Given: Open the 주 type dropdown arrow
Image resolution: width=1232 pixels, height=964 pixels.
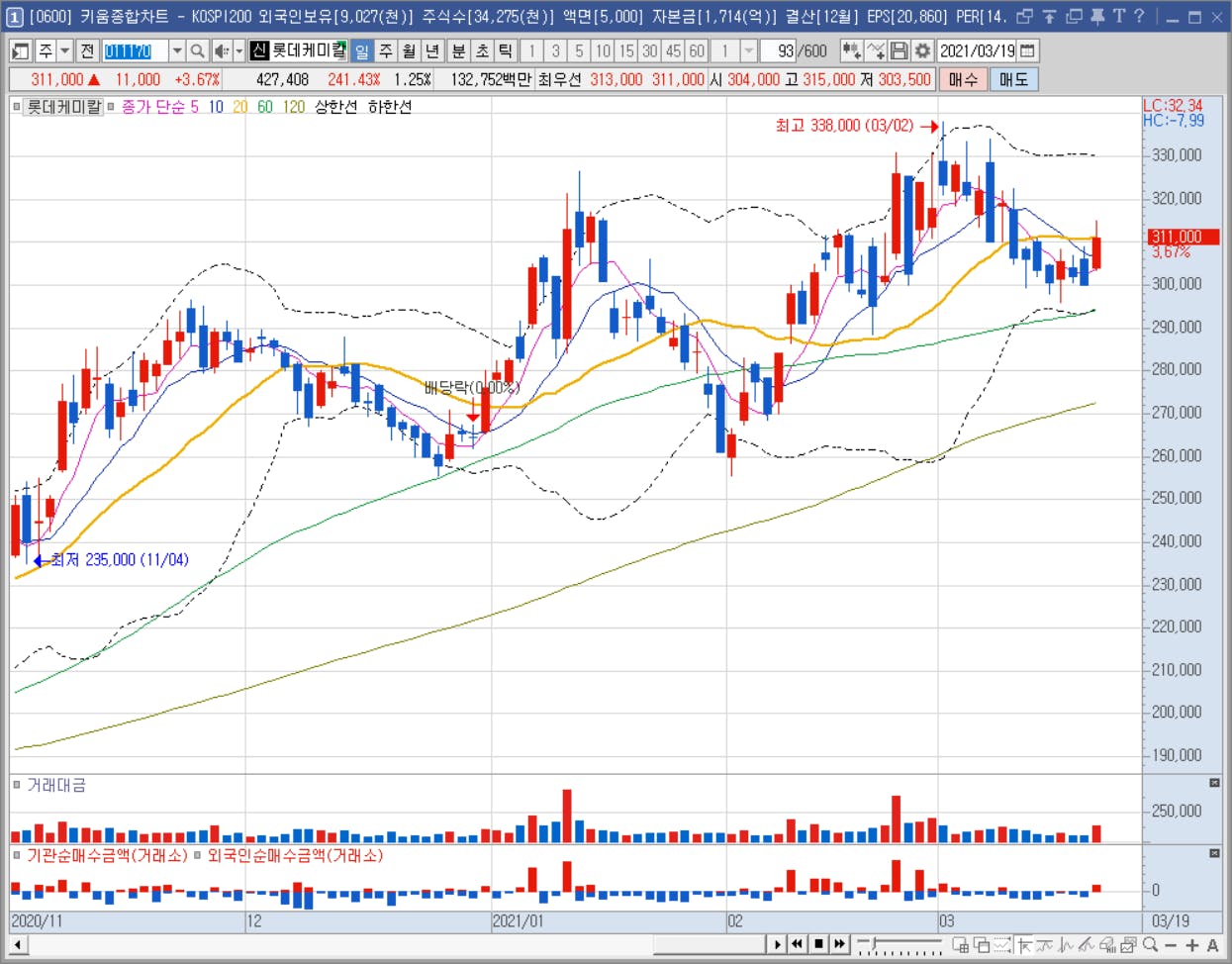Looking at the screenshot, I should (65, 50).
